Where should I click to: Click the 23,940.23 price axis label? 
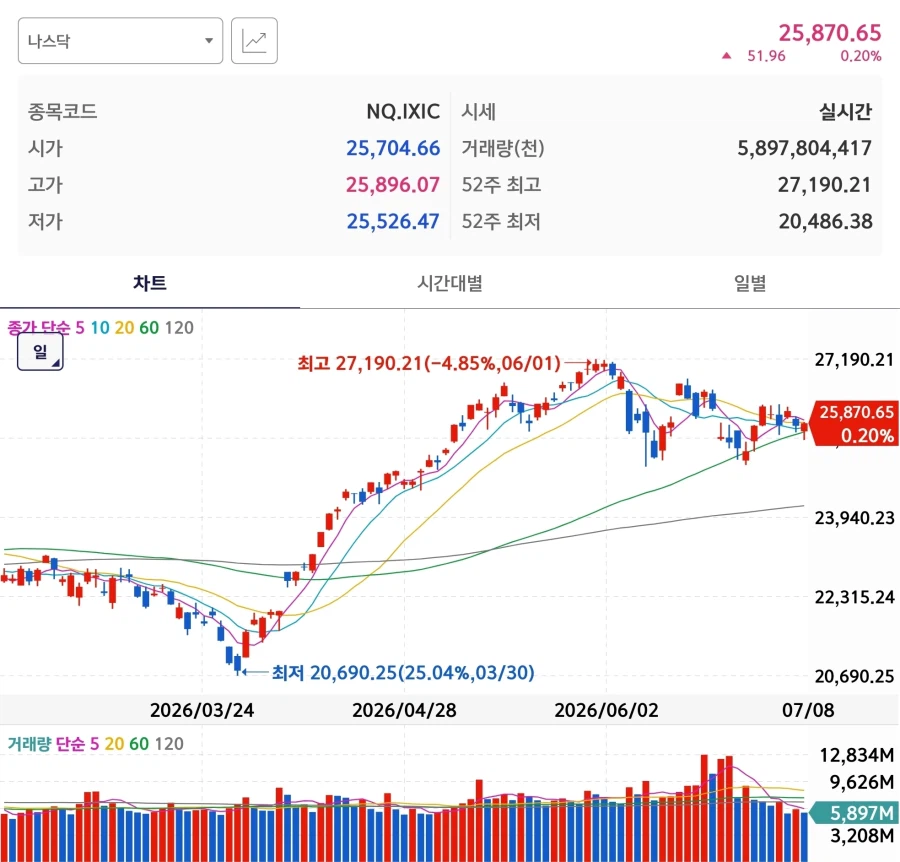pyautogui.click(x=855, y=518)
